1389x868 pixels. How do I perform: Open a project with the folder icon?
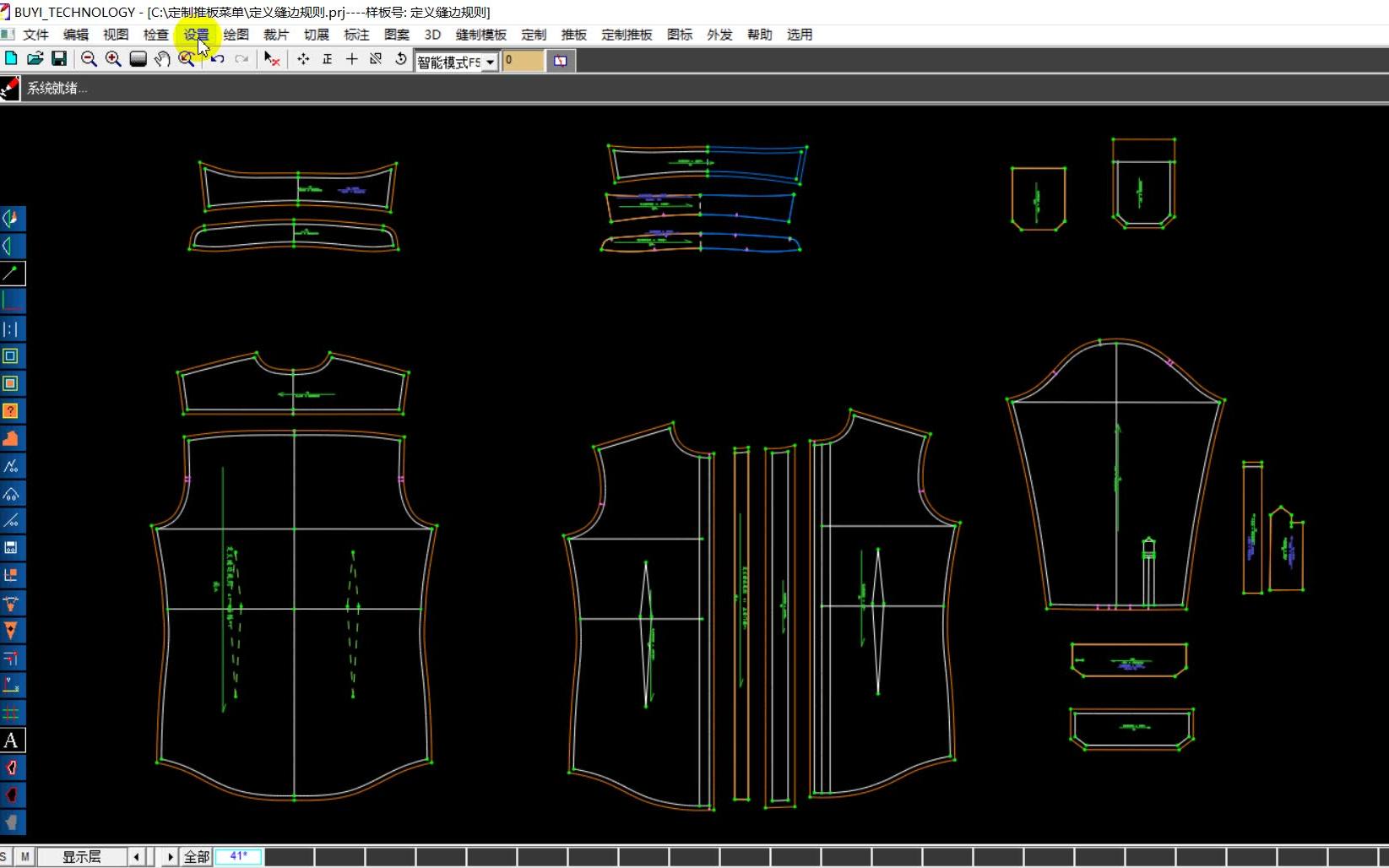pos(35,59)
